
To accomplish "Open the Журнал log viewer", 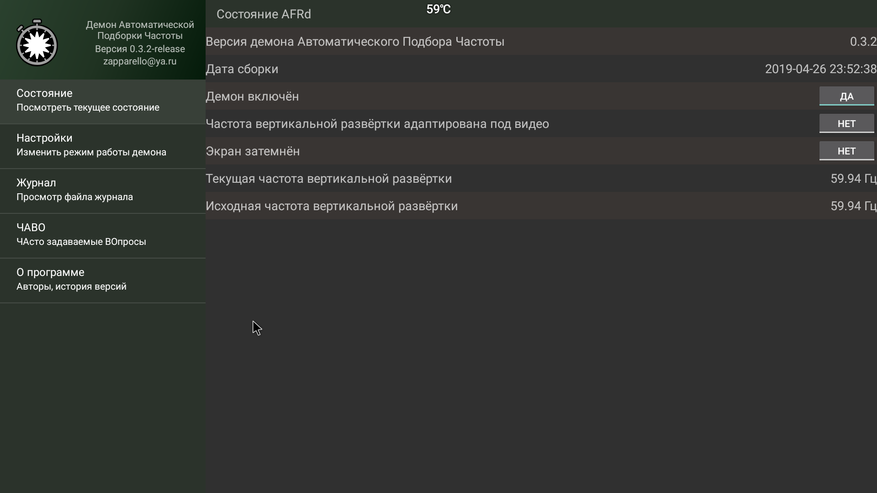I will pos(103,190).
